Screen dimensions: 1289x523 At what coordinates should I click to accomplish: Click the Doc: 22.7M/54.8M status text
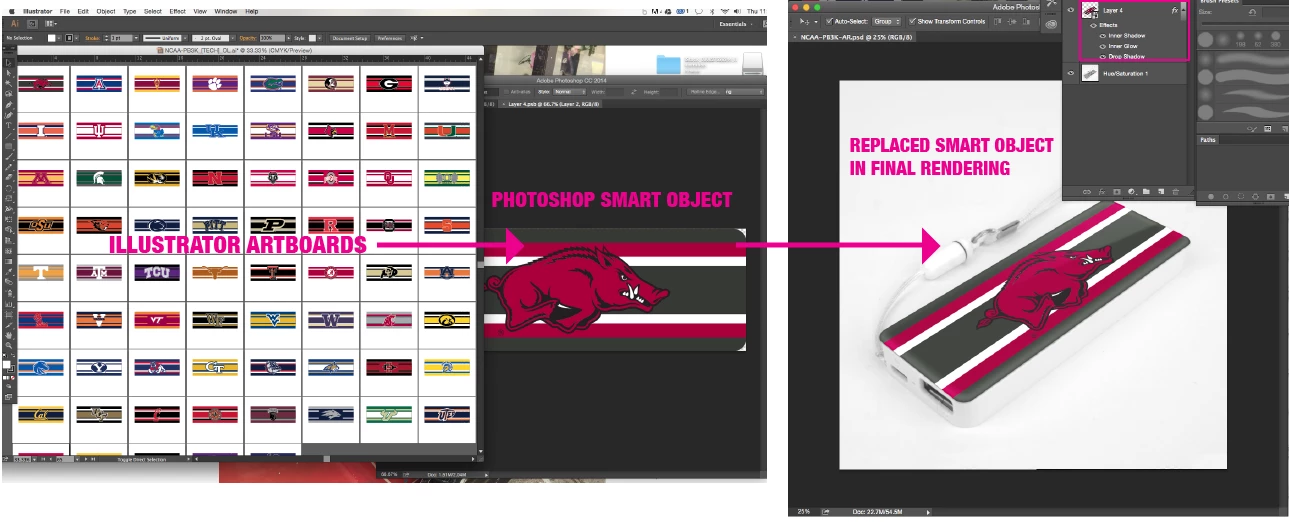coord(877,511)
